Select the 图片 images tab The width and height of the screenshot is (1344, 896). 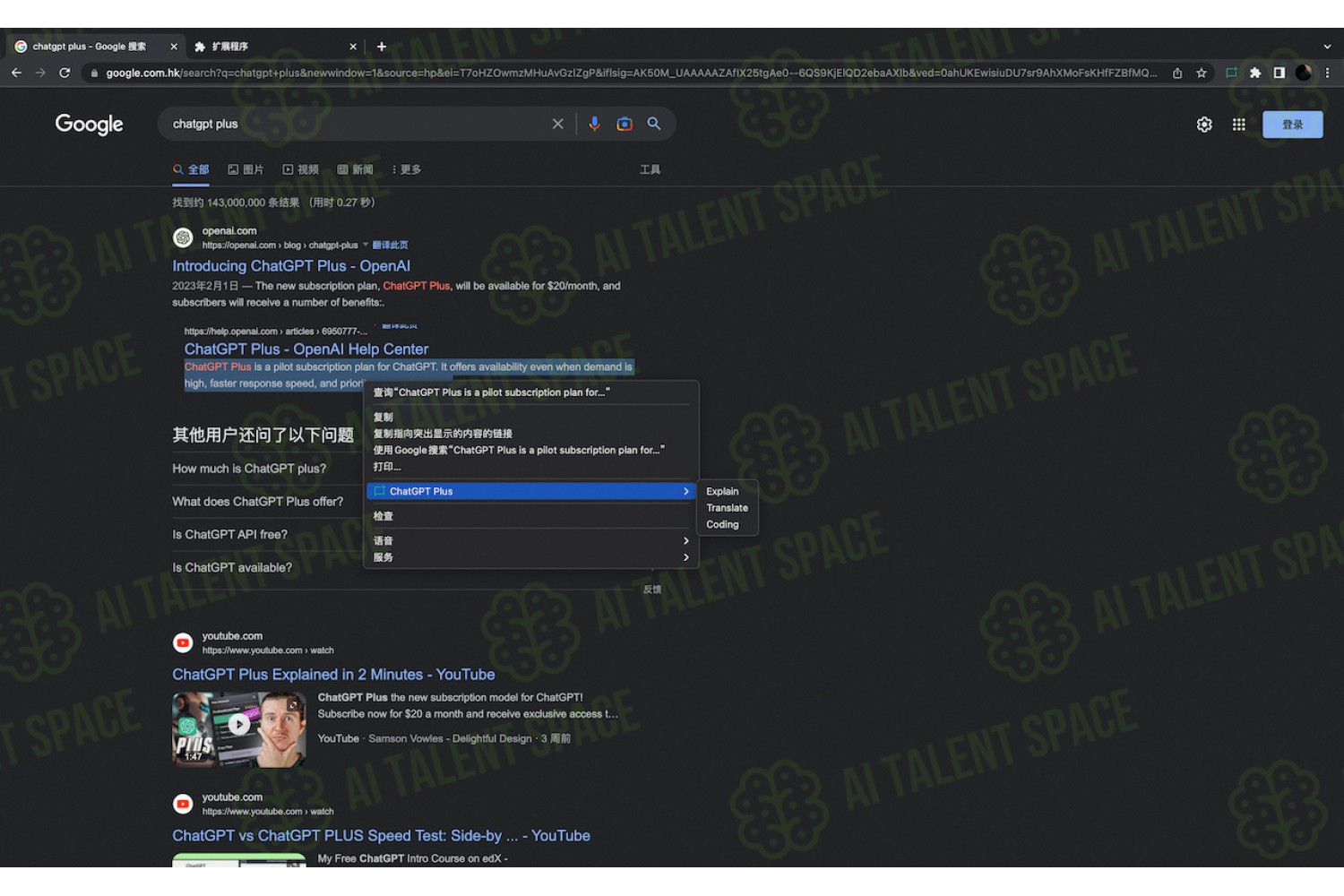[246, 169]
